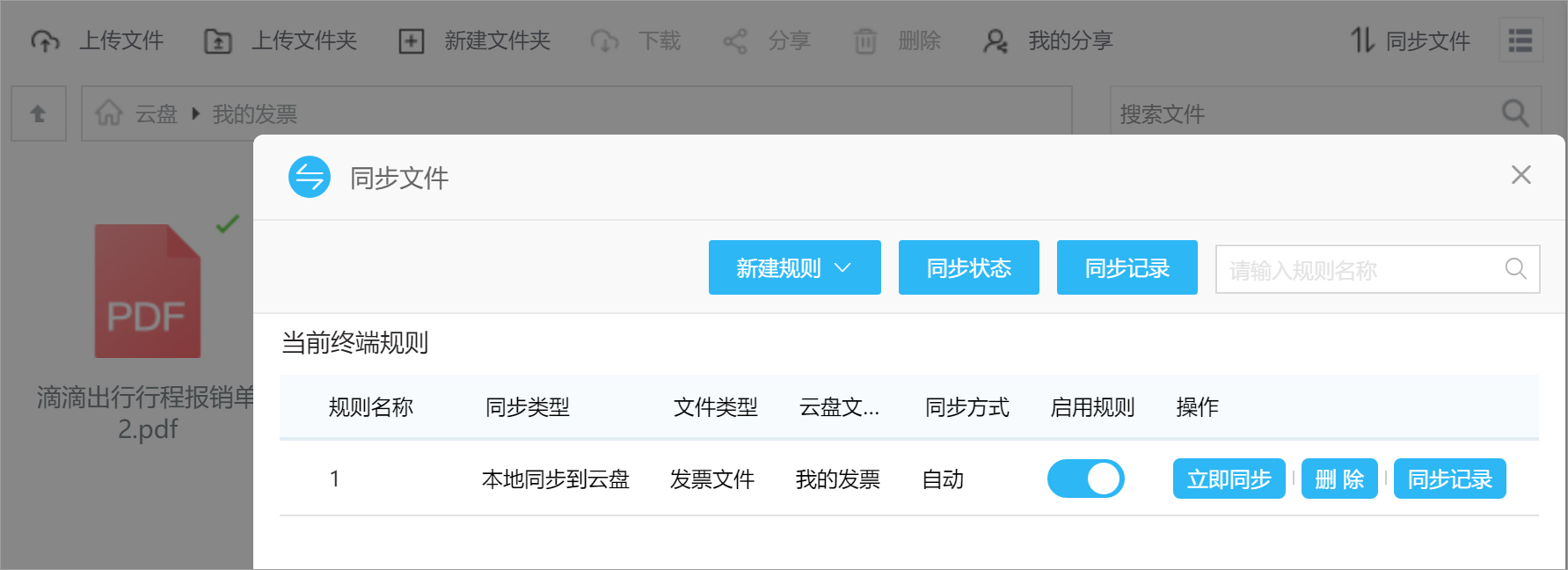Close the 同步文件 dialog
This screenshot has height=570, width=1568.
pos(1521,175)
